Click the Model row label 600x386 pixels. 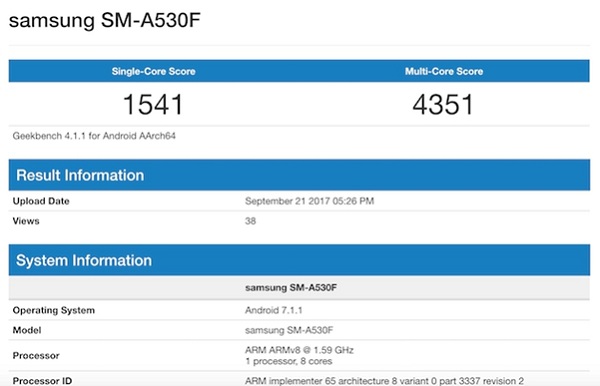click(x=27, y=330)
